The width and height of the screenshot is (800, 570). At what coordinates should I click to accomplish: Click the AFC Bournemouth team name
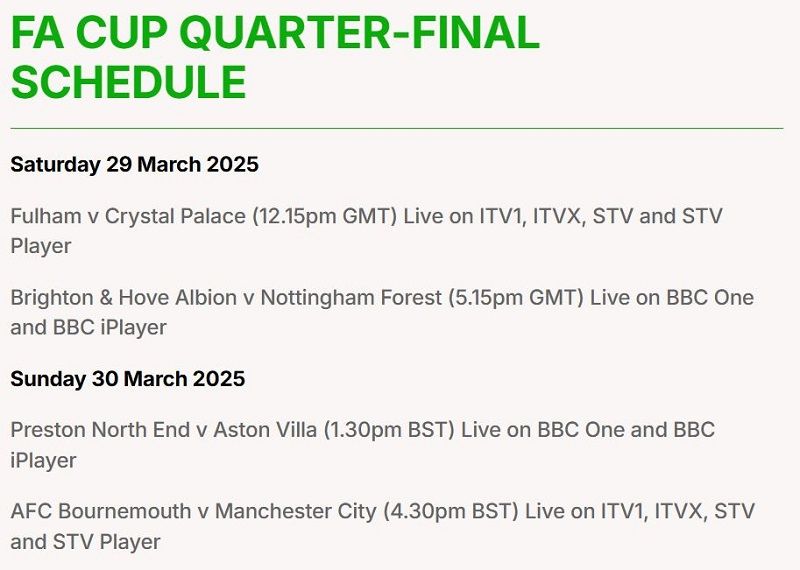pyautogui.click(x=101, y=511)
